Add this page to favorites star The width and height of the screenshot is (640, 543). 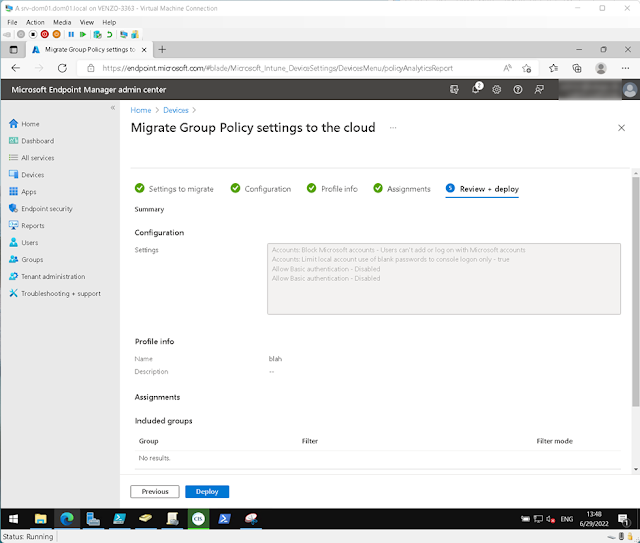tap(527, 68)
